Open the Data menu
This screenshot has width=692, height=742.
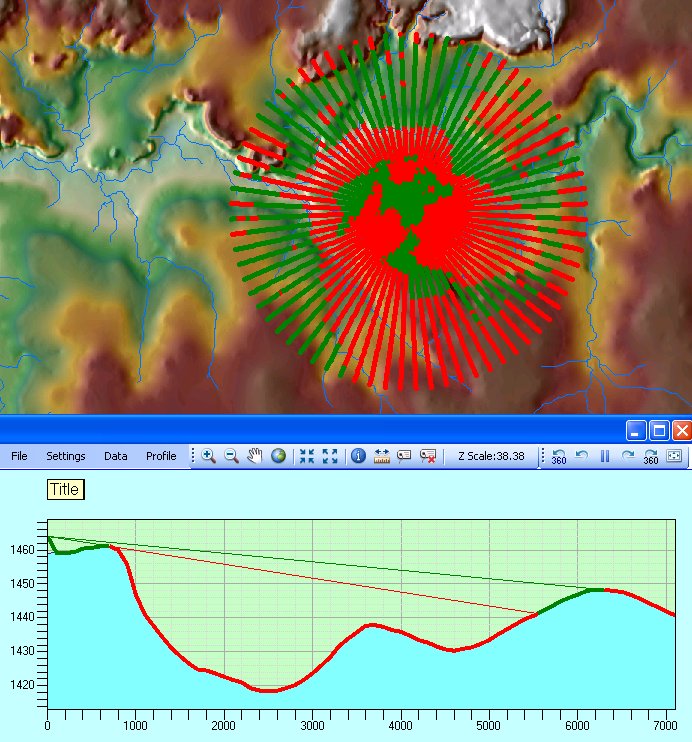tap(116, 456)
